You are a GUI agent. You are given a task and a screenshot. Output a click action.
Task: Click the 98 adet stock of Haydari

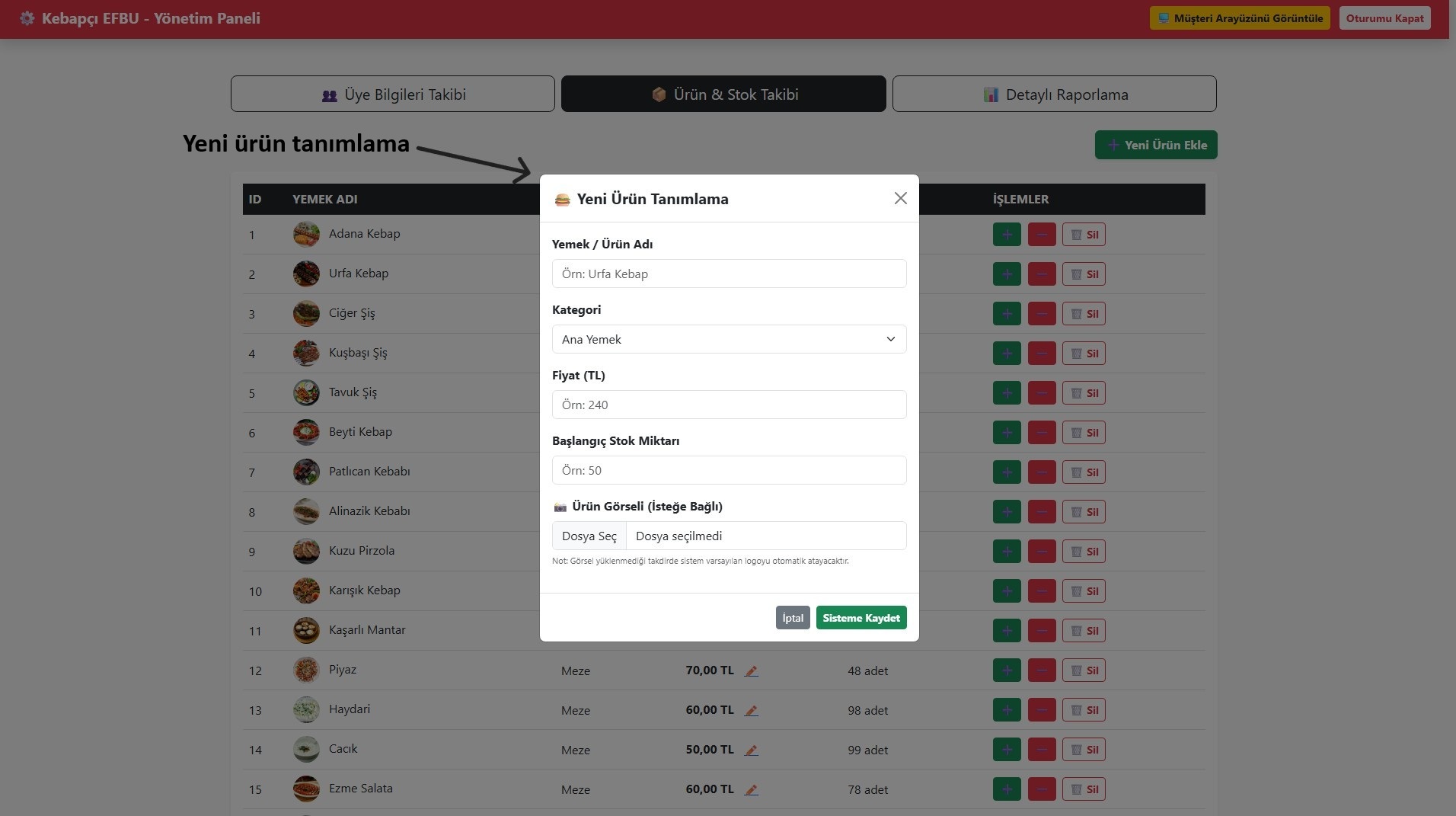867,710
